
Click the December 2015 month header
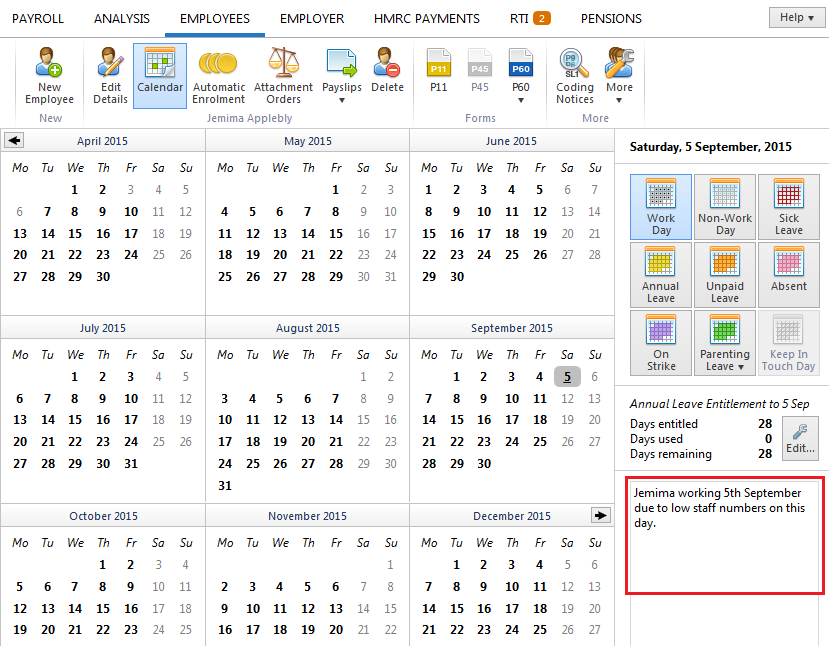pos(512,516)
